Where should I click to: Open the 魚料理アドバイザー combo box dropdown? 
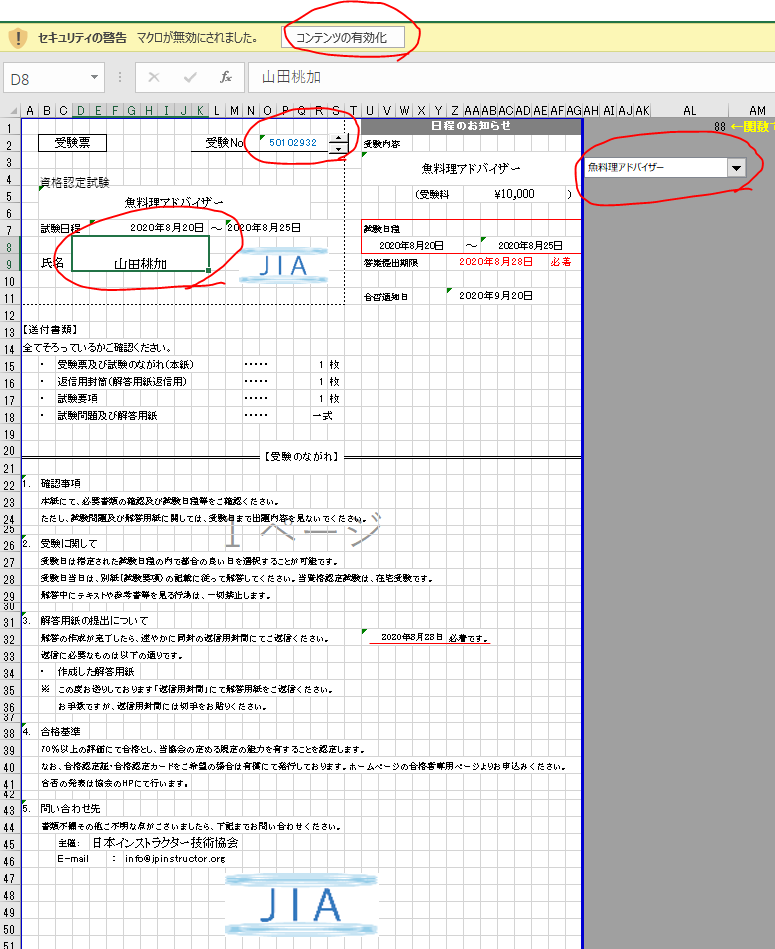click(737, 168)
